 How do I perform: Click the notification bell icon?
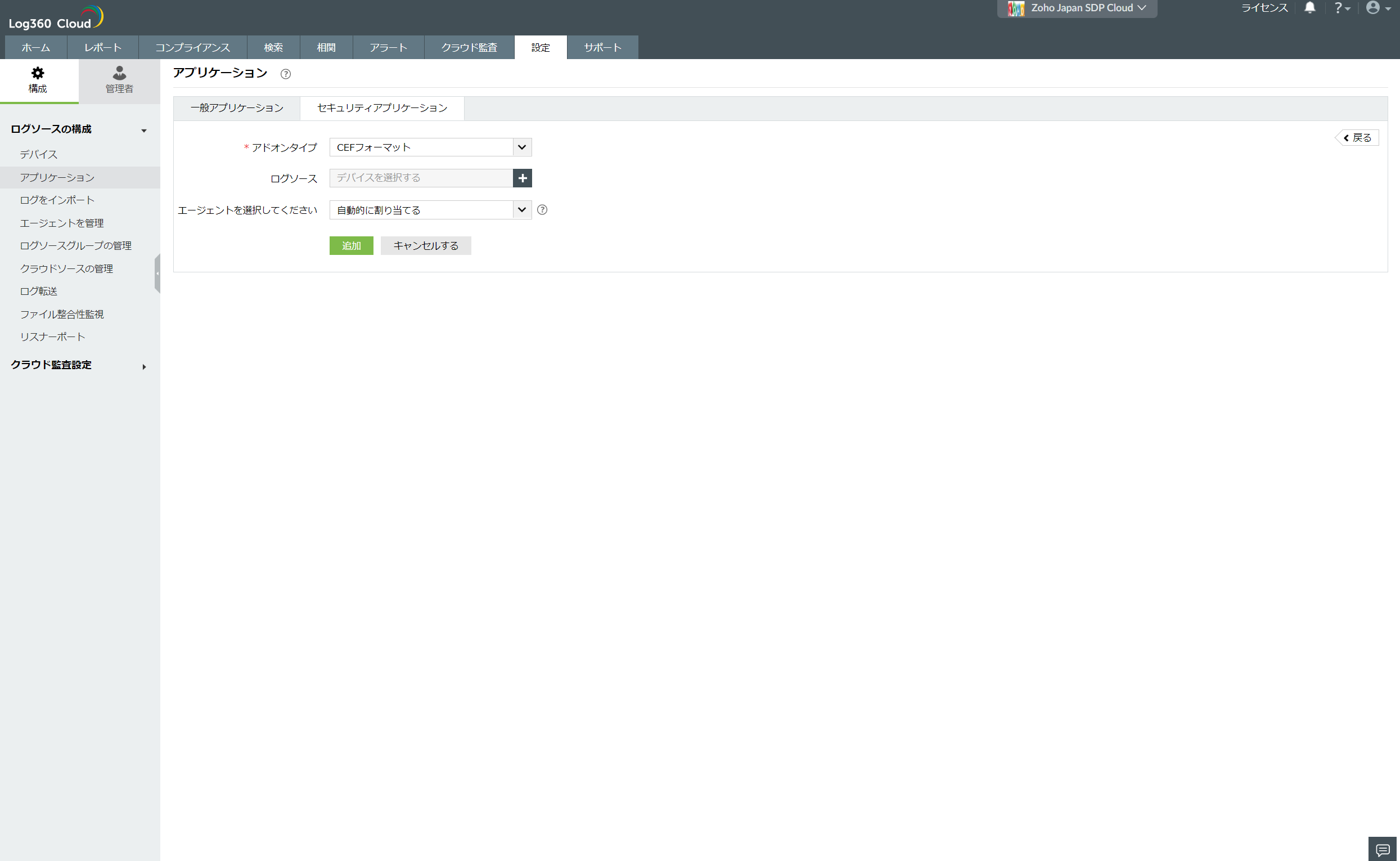[x=1309, y=8]
